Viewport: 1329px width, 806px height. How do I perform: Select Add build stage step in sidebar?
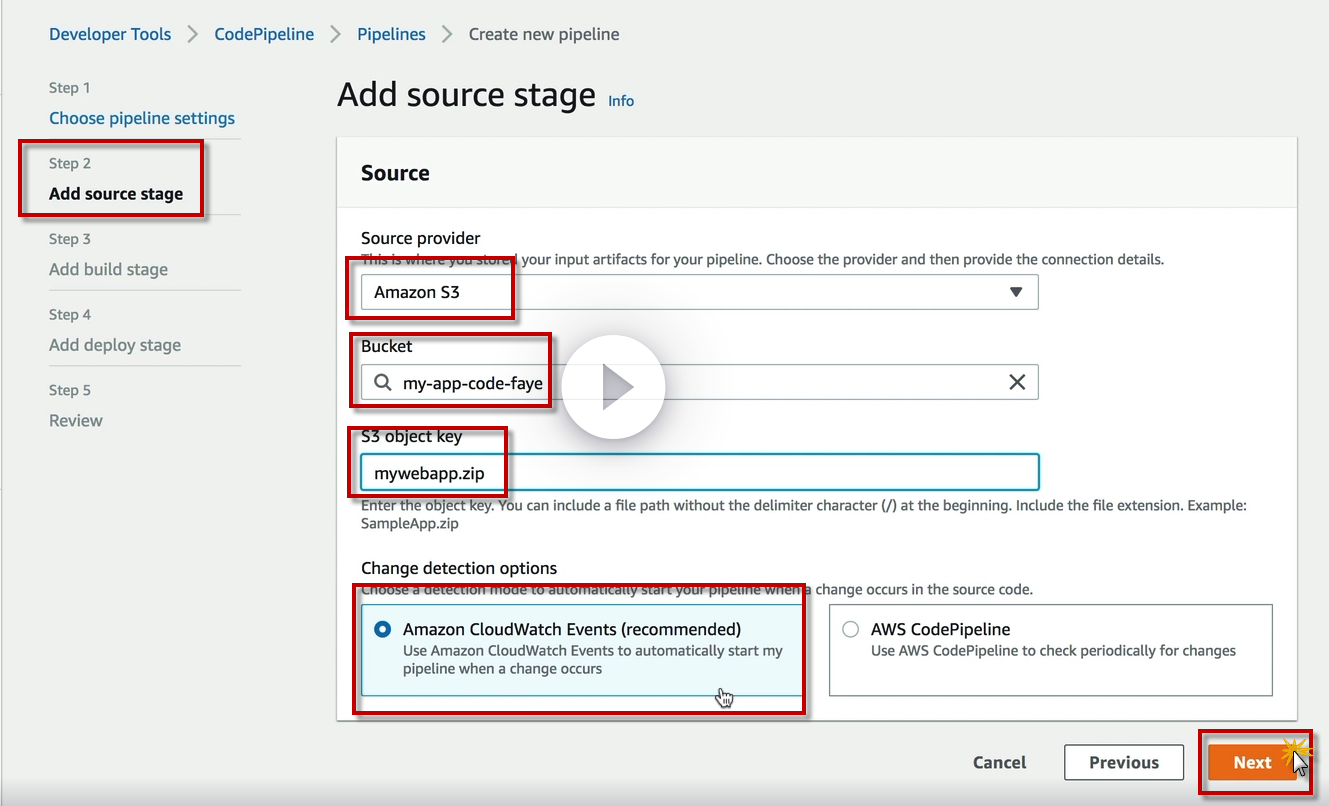point(108,269)
